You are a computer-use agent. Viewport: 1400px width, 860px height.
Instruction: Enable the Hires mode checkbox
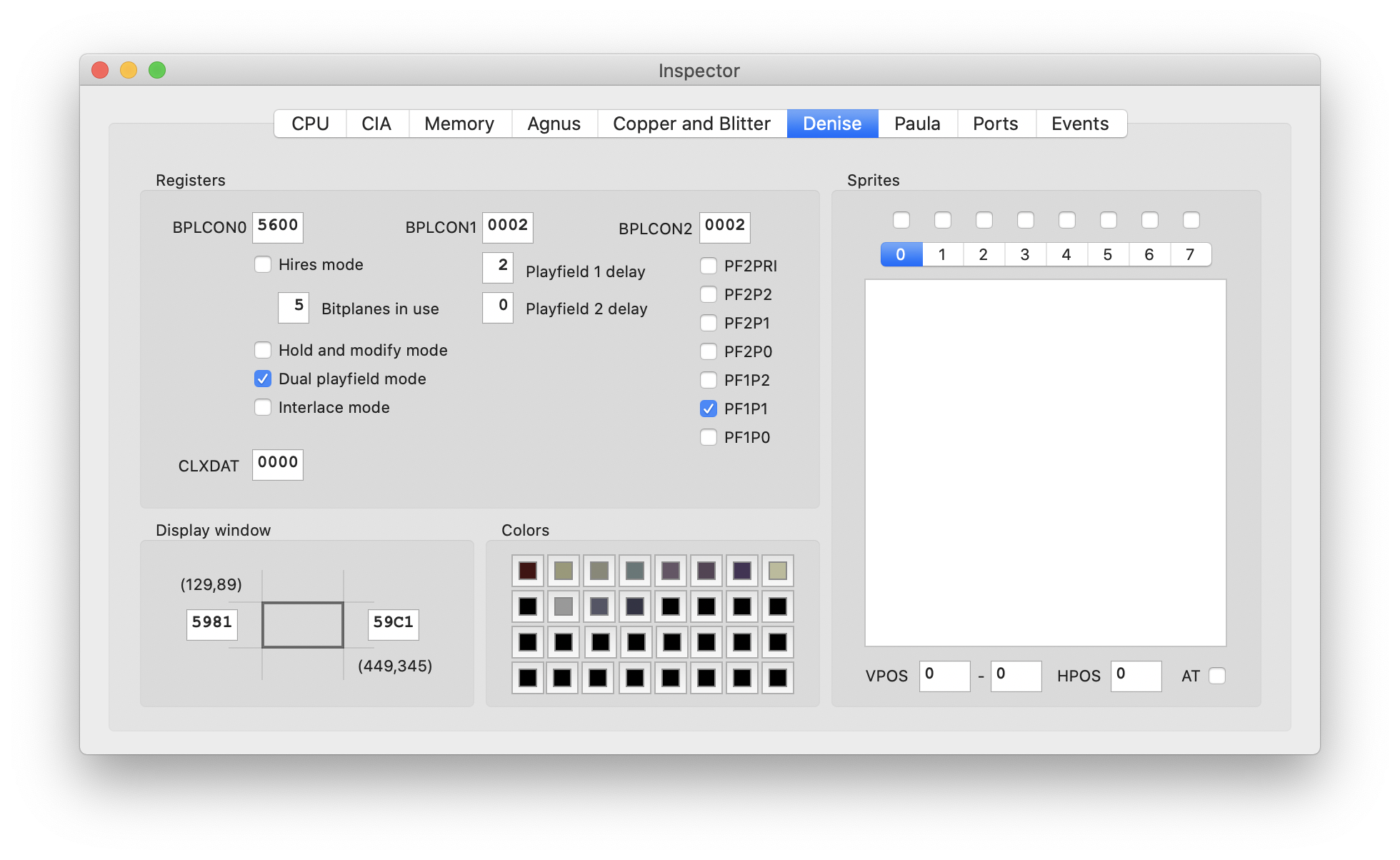[263, 264]
